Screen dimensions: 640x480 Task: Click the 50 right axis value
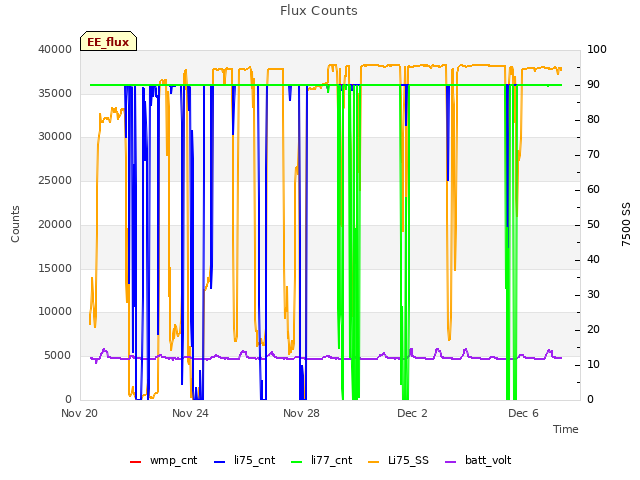coord(593,224)
